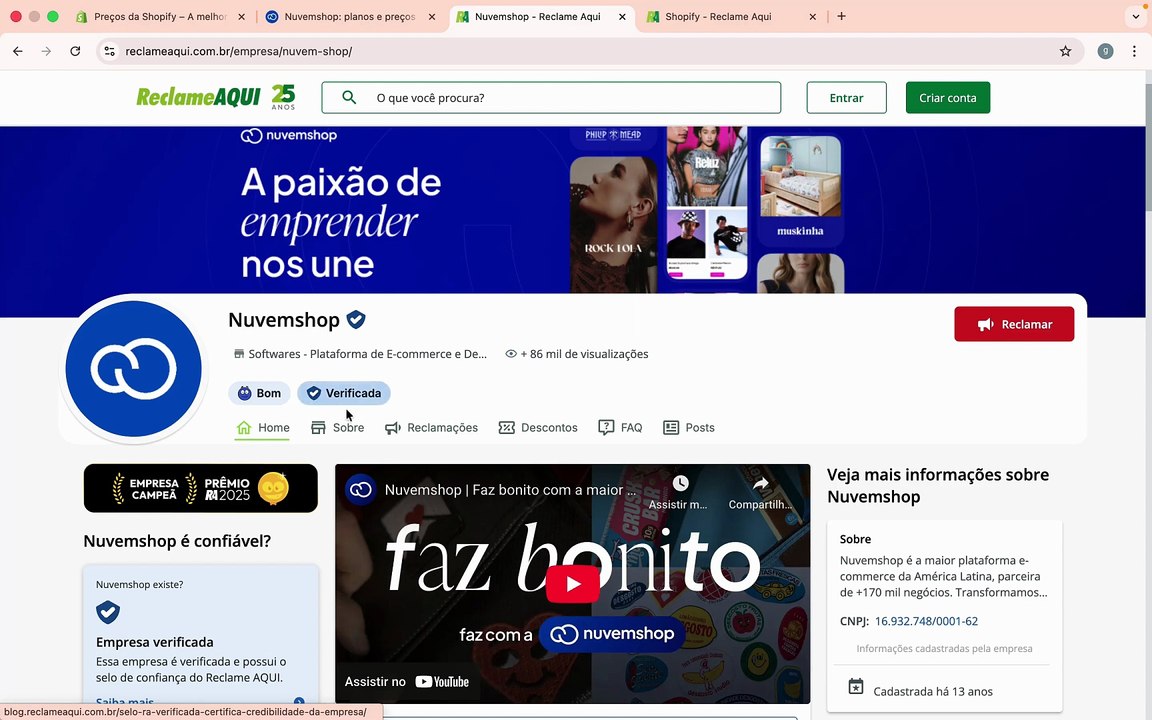Open a new browser tab

coord(841,16)
